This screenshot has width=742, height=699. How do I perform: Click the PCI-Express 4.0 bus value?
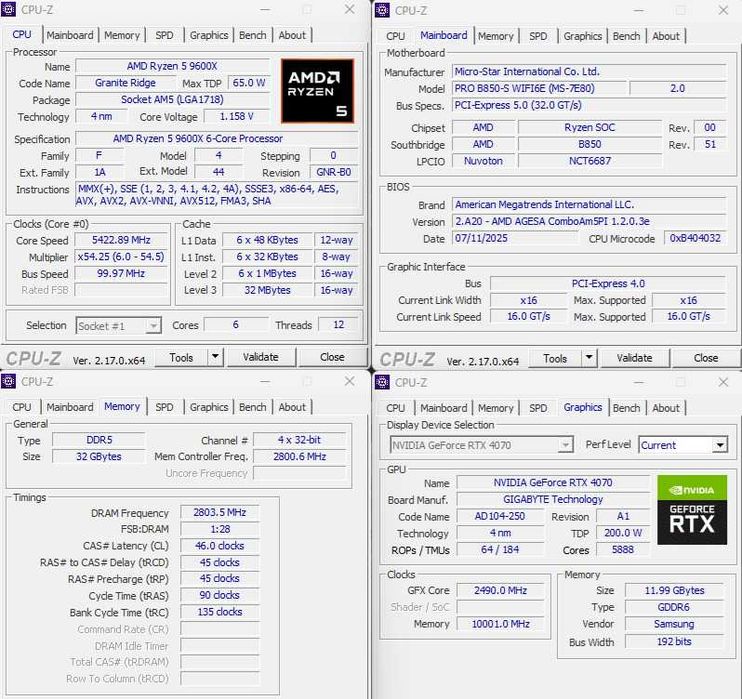pos(608,283)
